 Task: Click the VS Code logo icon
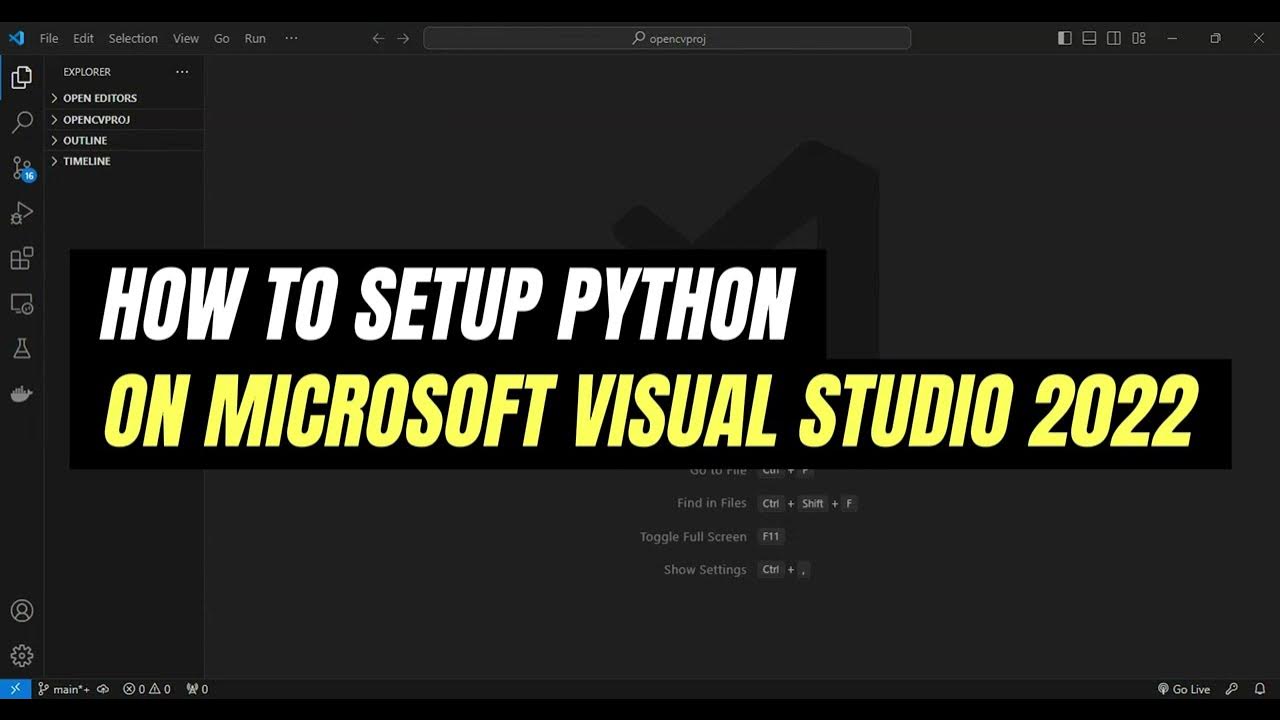(x=16, y=38)
